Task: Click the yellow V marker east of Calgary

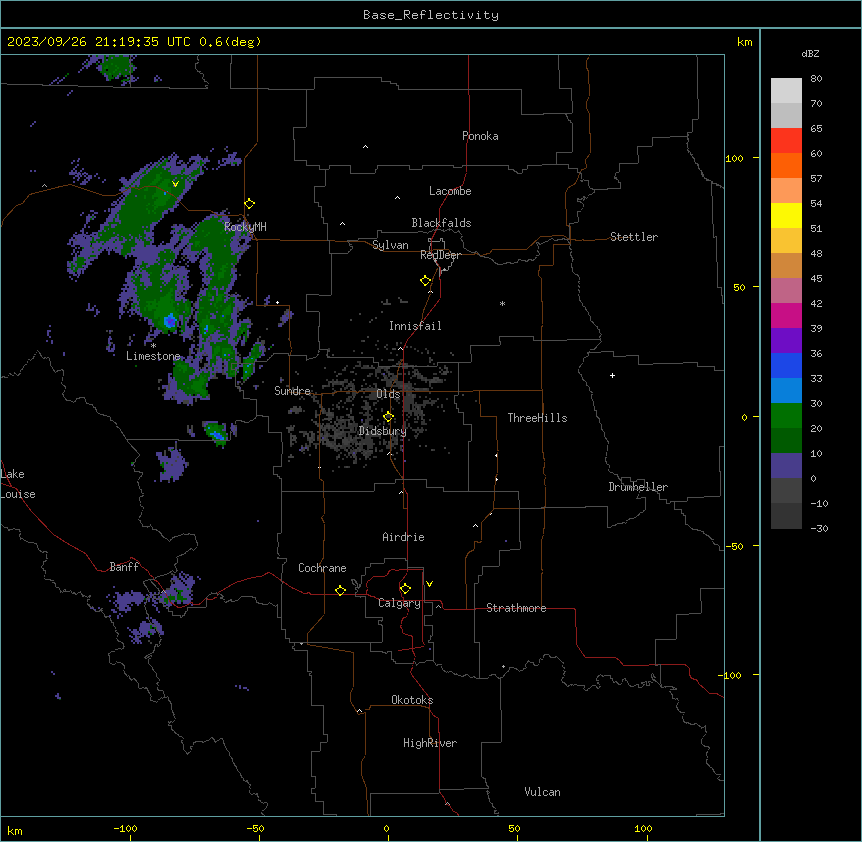Action: (429, 584)
